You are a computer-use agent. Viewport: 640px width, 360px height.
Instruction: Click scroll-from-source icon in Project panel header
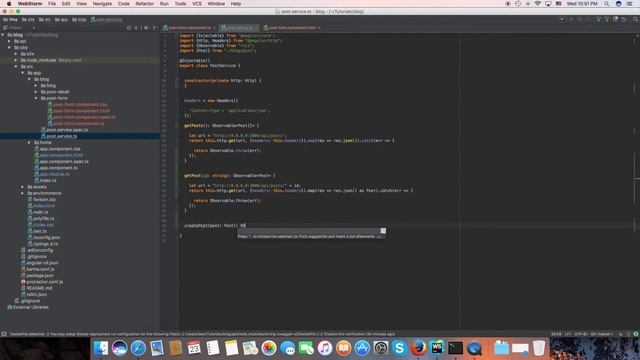point(129,28)
